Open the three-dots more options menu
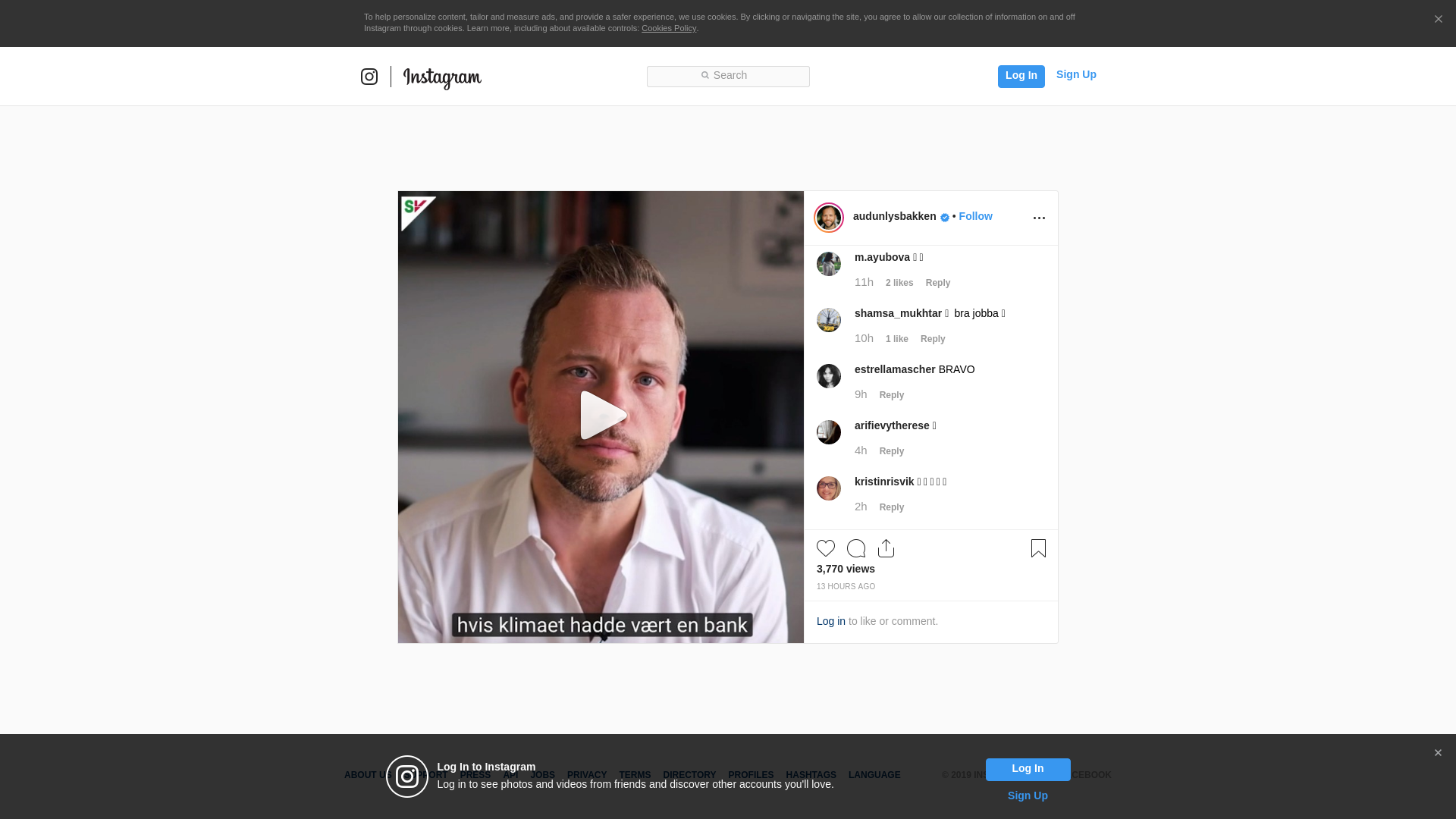The image size is (1456, 819). pos(1039,218)
